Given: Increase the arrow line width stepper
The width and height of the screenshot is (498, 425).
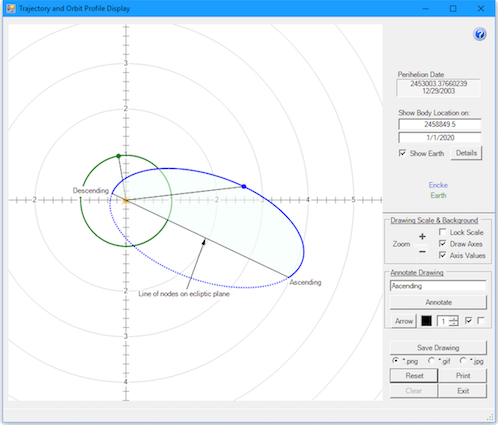Looking at the screenshot, I should tap(454, 319).
